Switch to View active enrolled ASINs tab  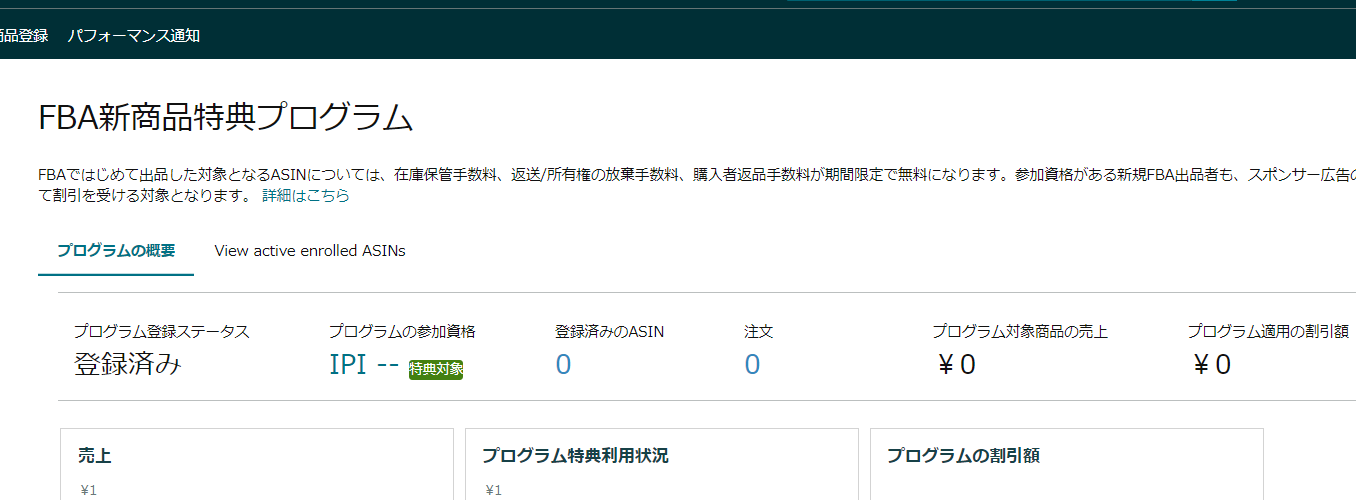coord(310,251)
